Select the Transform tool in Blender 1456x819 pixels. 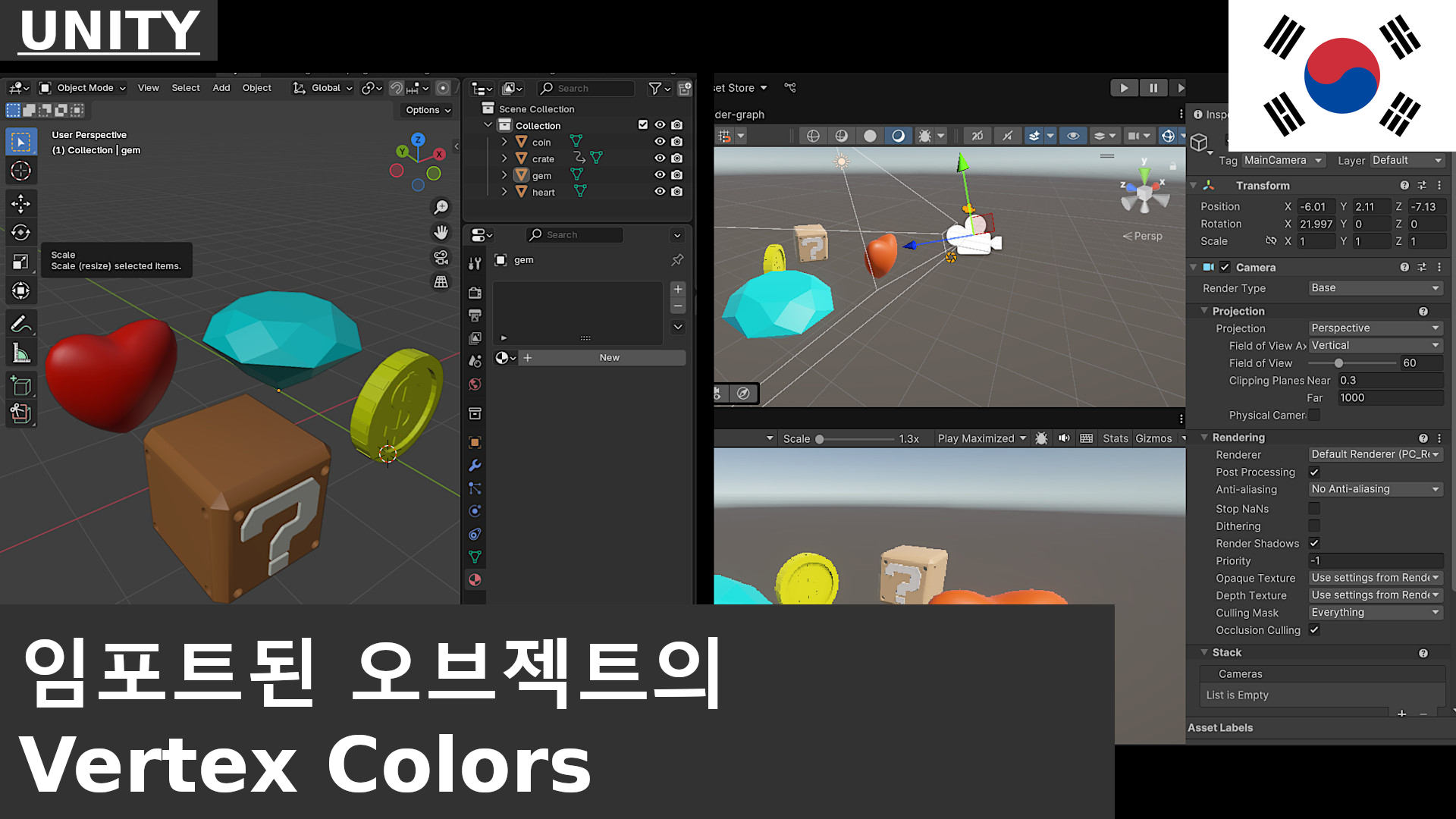tap(20, 290)
